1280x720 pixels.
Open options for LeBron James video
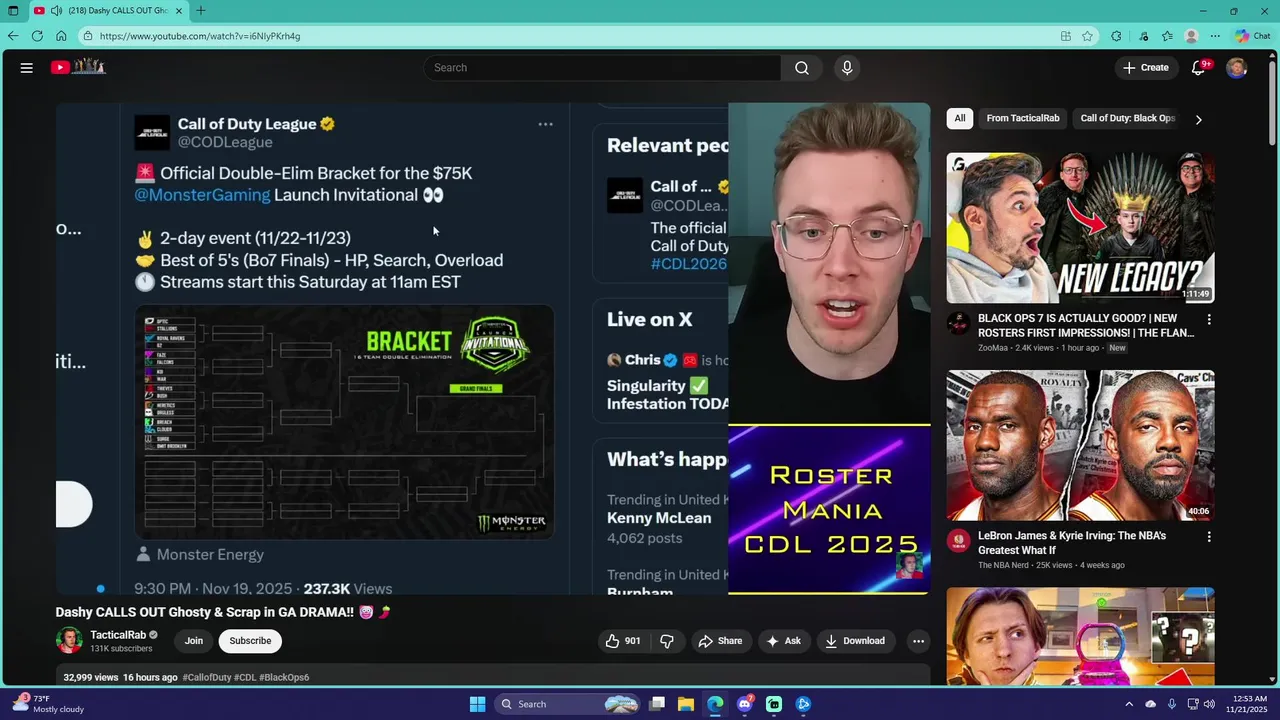pyautogui.click(x=1209, y=537)
